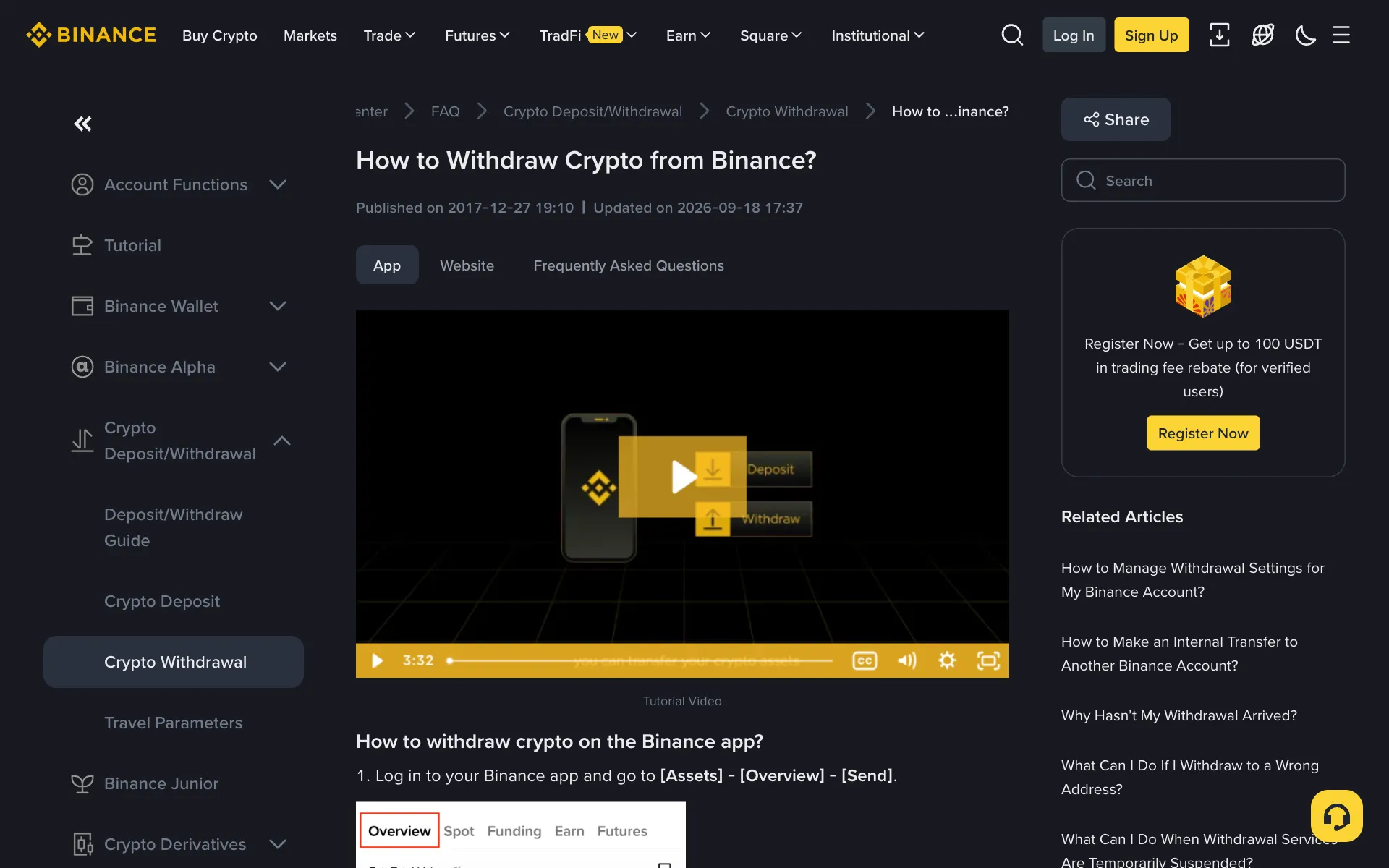
Task: Open the Institutional dropdown menu
Action: pos(878,35)
